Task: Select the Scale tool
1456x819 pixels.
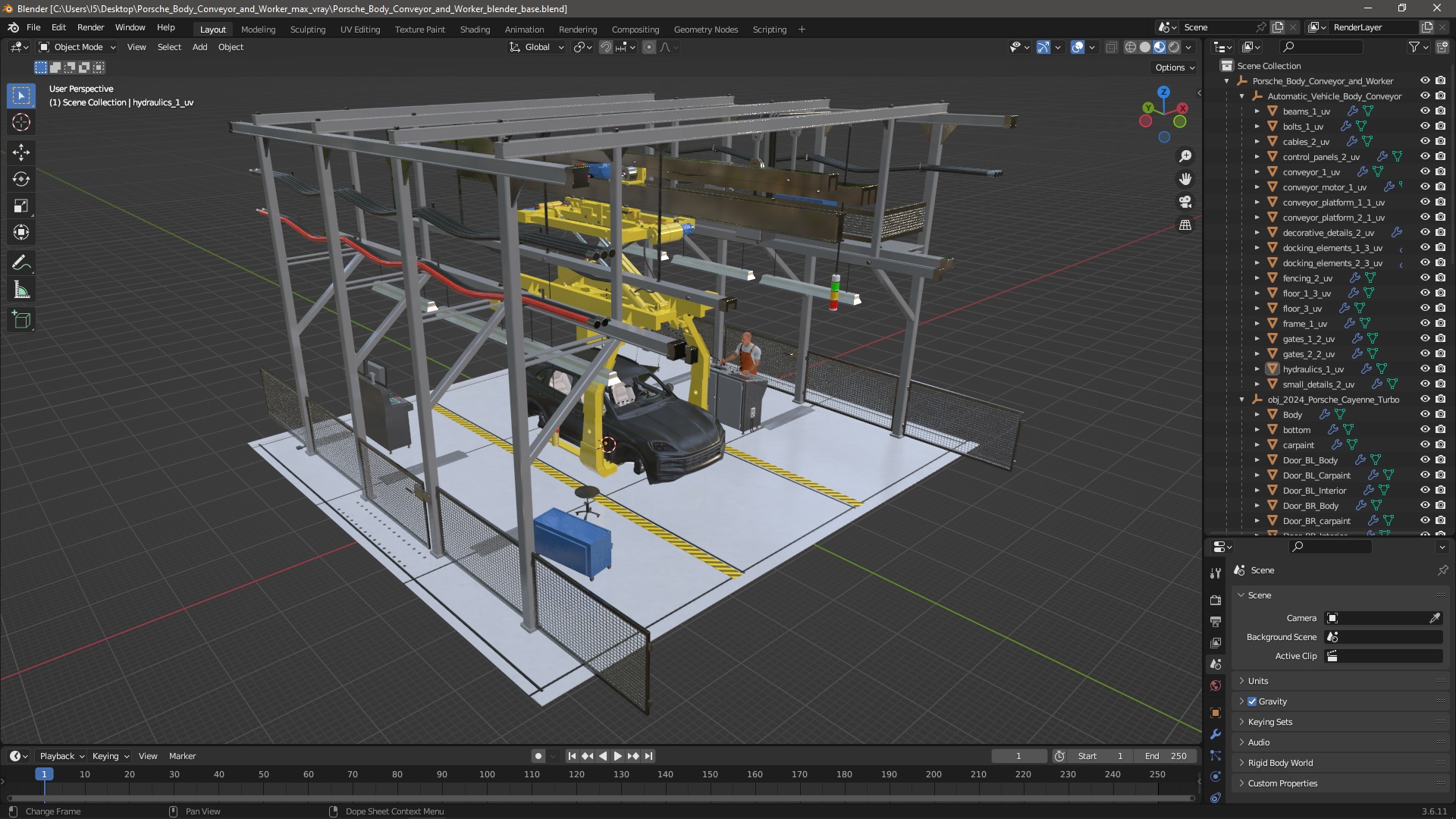Action: [x=21, y=206]
